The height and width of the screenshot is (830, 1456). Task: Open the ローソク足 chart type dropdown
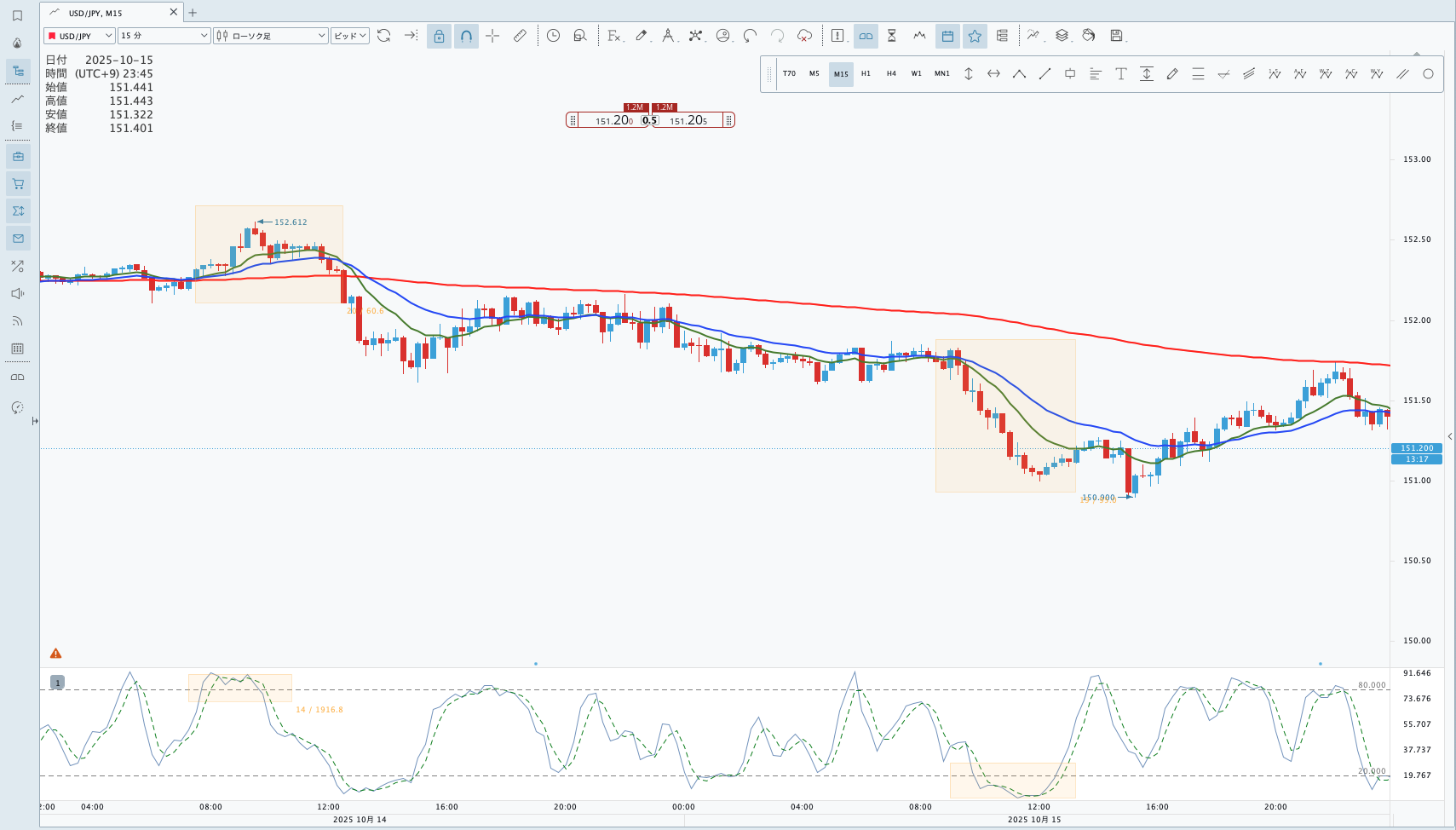coord(270,36)
